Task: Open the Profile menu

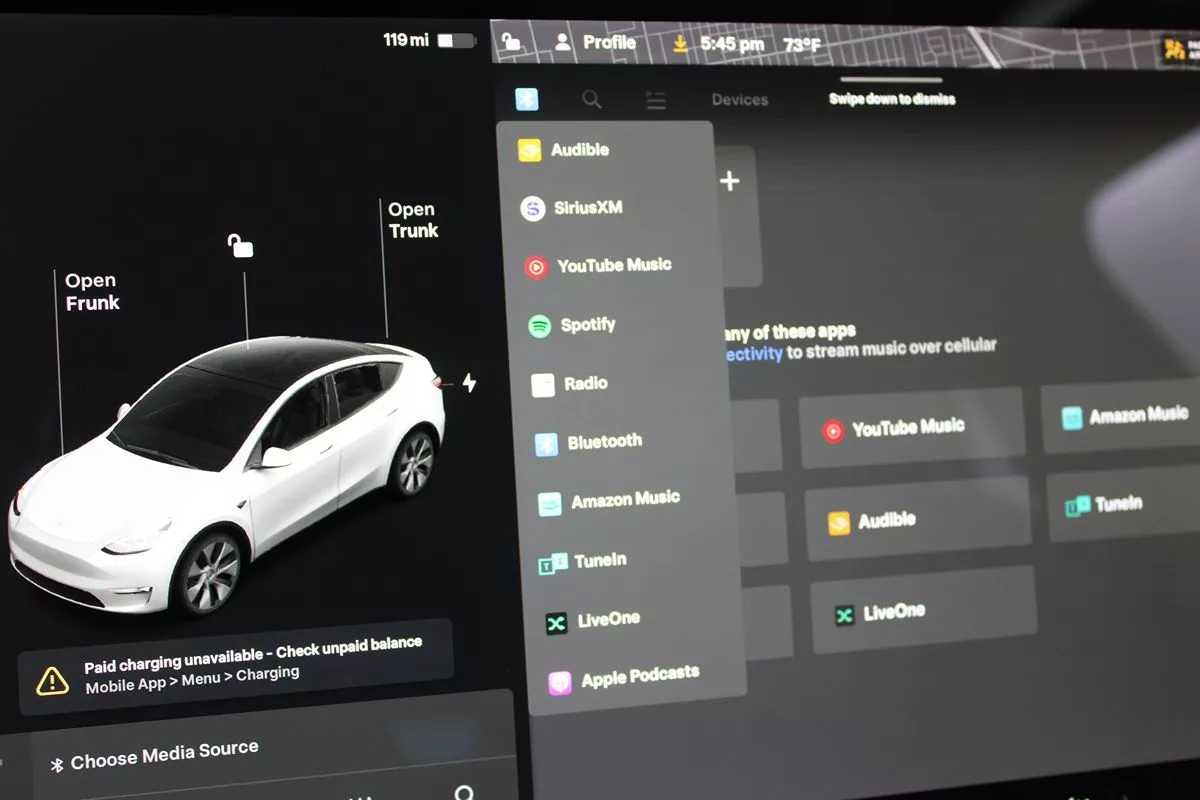Action: [597, 43]
